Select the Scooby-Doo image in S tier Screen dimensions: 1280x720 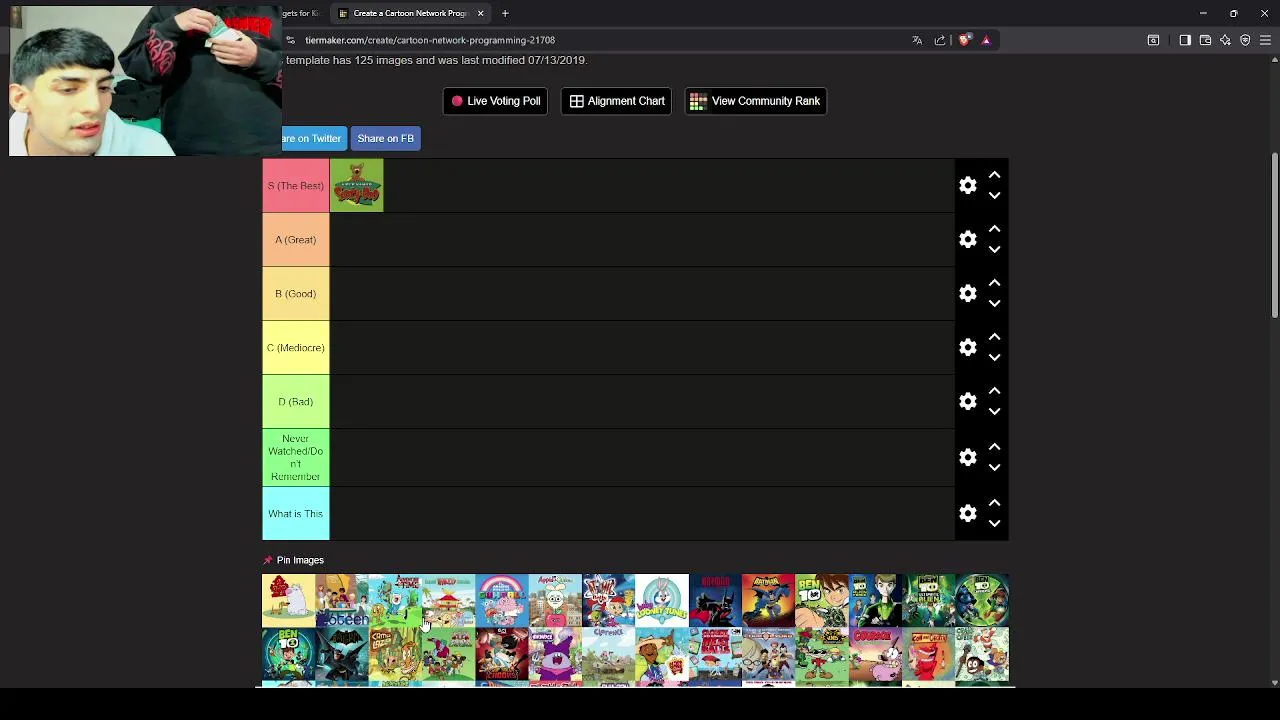click(x=357, y=185)
